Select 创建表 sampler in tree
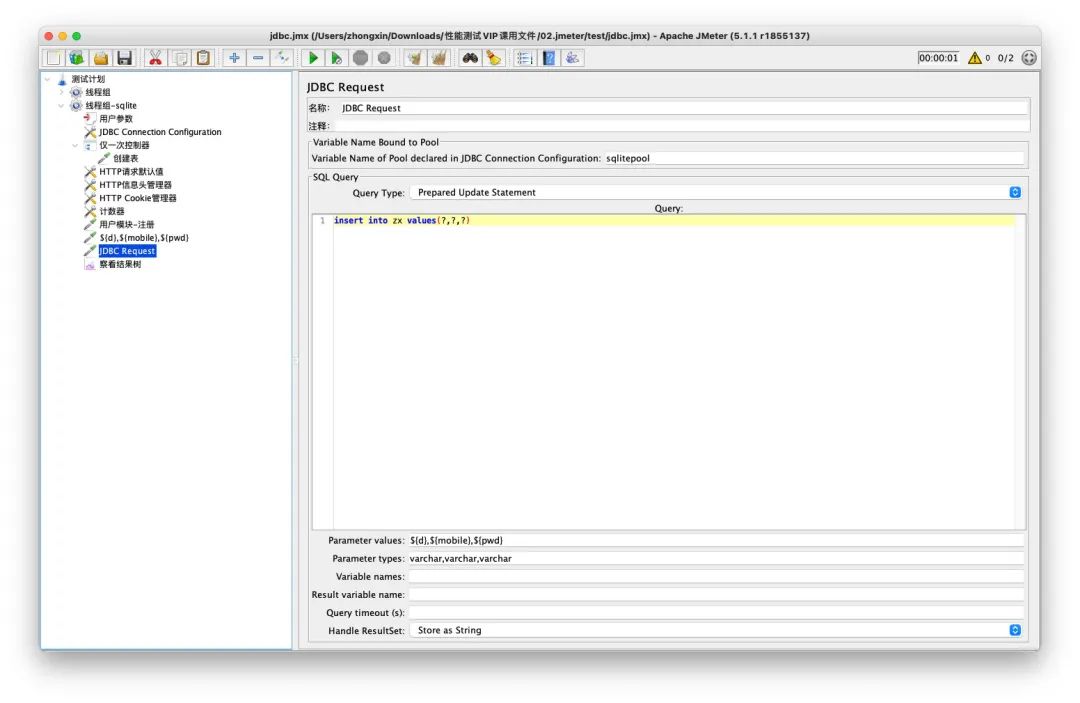The image size is (1080, 703). [x=125, y=158]
